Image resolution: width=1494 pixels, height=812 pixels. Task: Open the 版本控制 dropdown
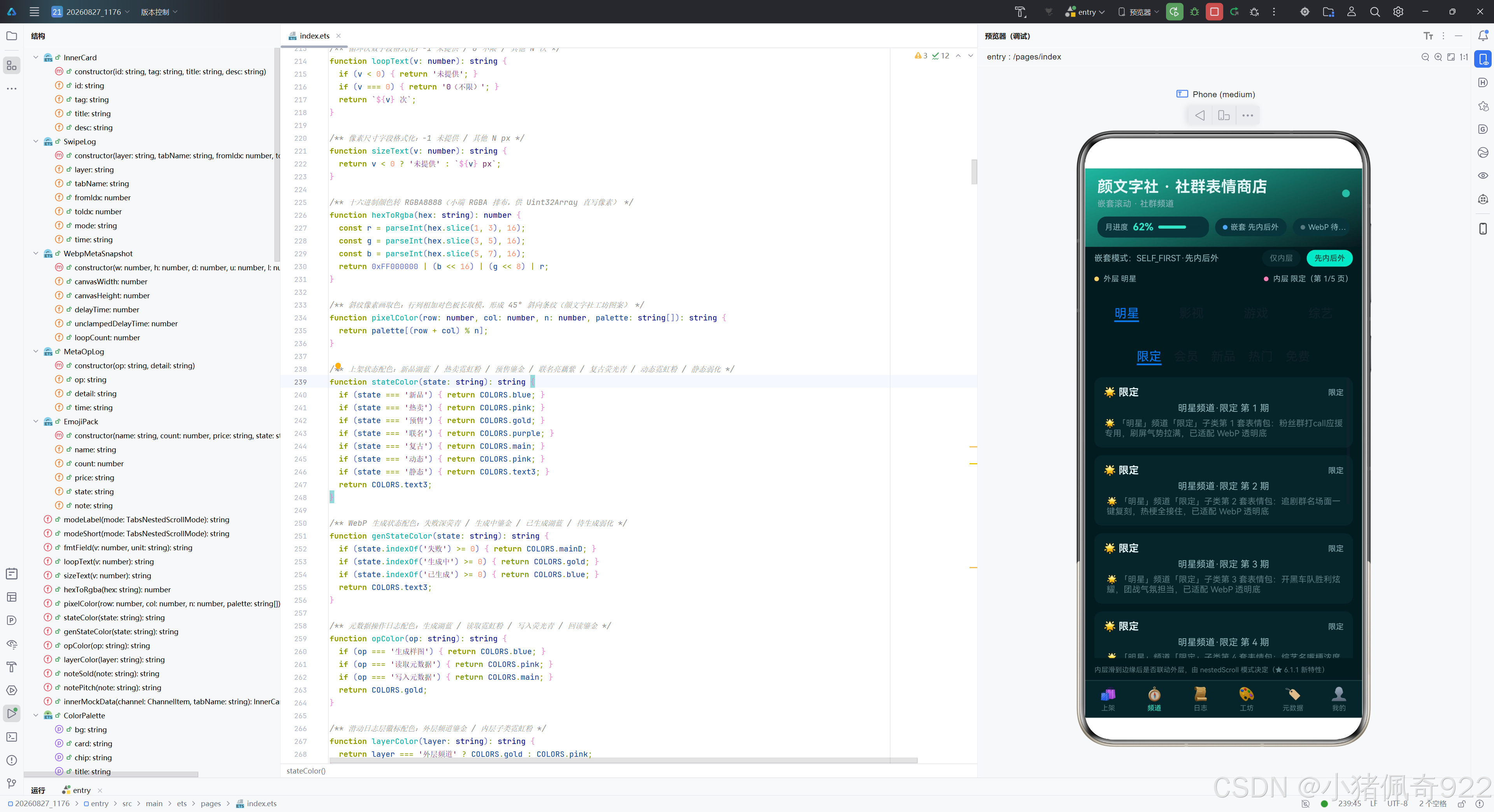pos(159,12)
